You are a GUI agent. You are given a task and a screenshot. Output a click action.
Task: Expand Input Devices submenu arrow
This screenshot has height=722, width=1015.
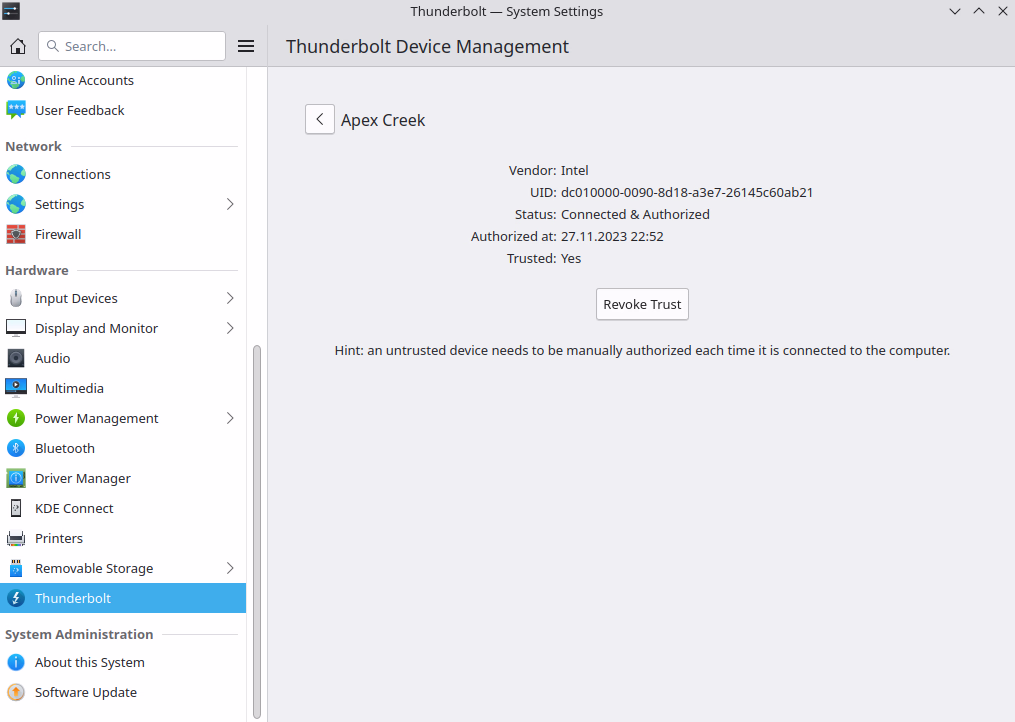point(230,298)
